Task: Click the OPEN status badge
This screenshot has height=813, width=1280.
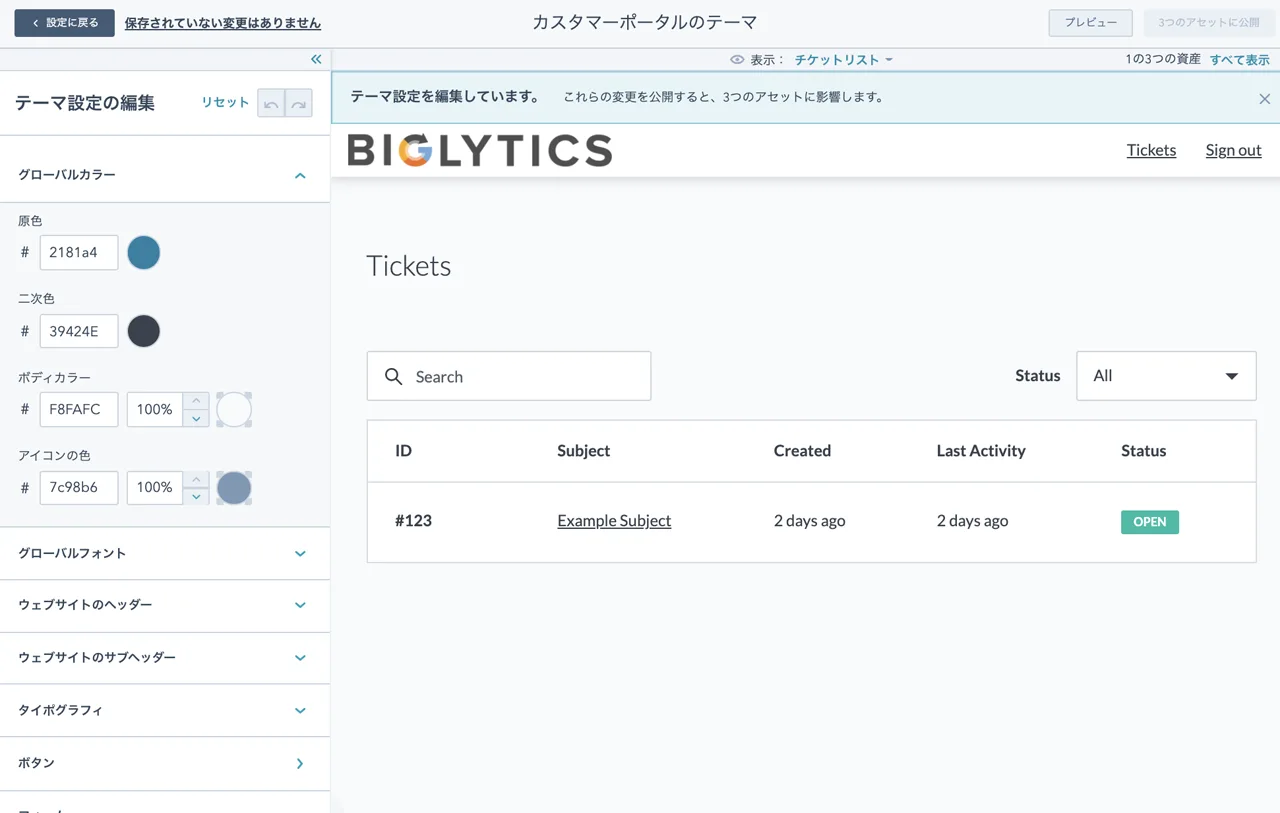Action: pyautogui.click(x=1150, y=522)
